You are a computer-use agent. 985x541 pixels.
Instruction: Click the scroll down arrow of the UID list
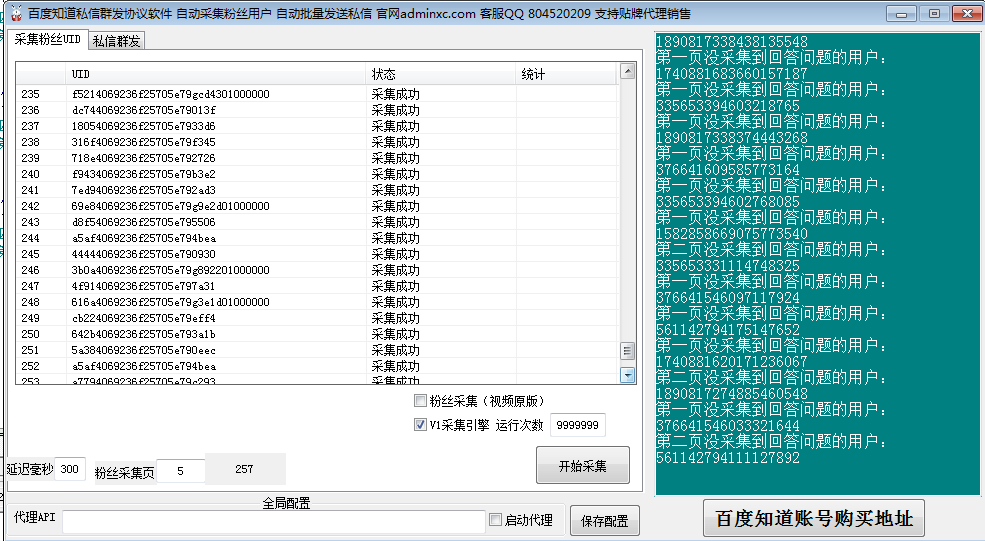pos(627,375)
